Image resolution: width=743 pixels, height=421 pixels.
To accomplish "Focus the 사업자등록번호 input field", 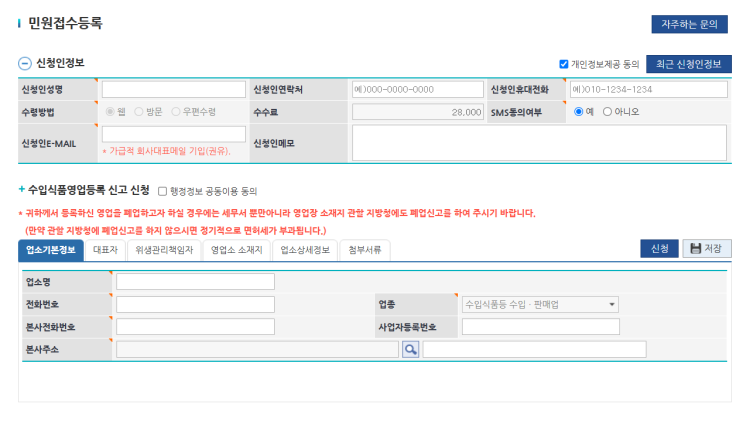I will pyautogui.click(x=541, y=327).
